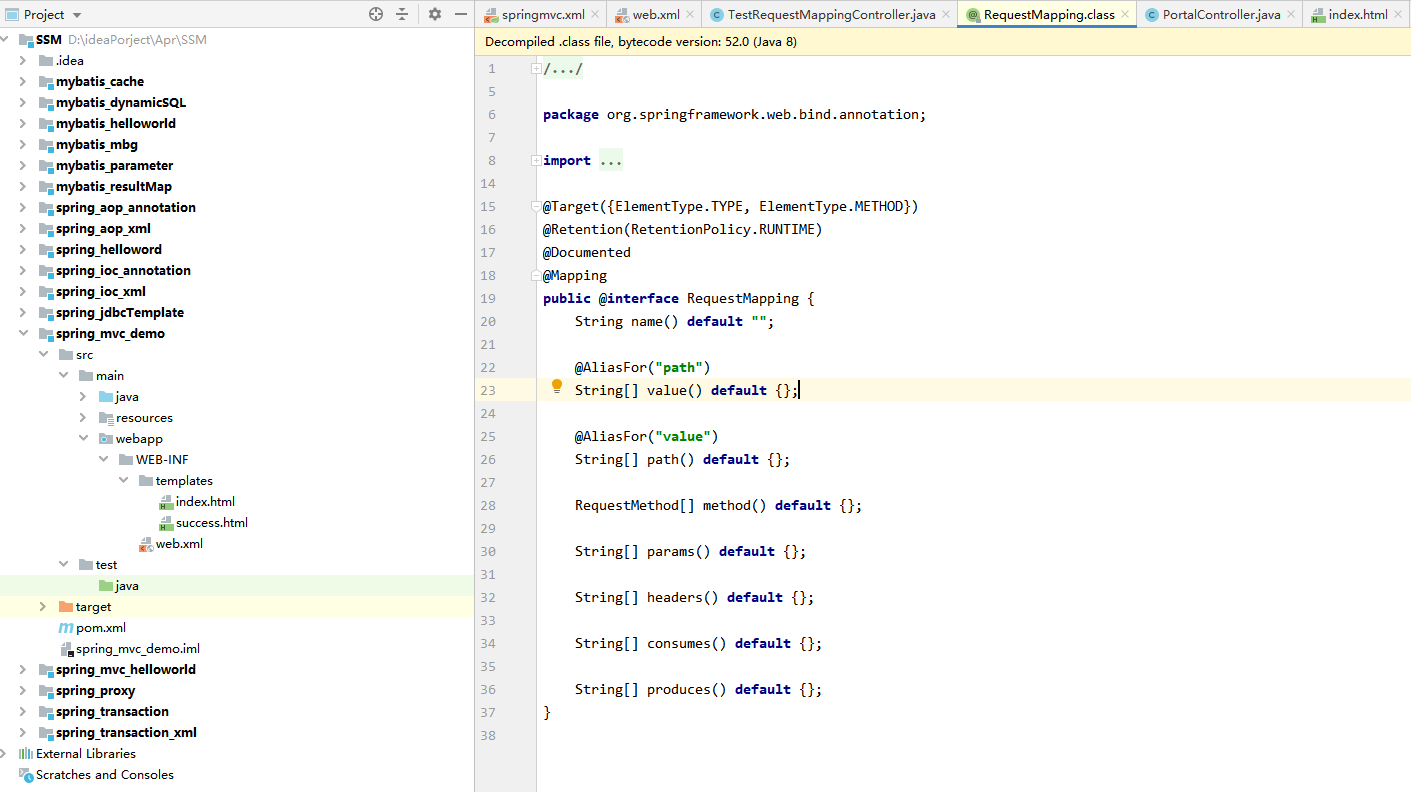Switch to the index.html editor tab
Viewport: 1411px width, 792px height.
pos(1358,14)
